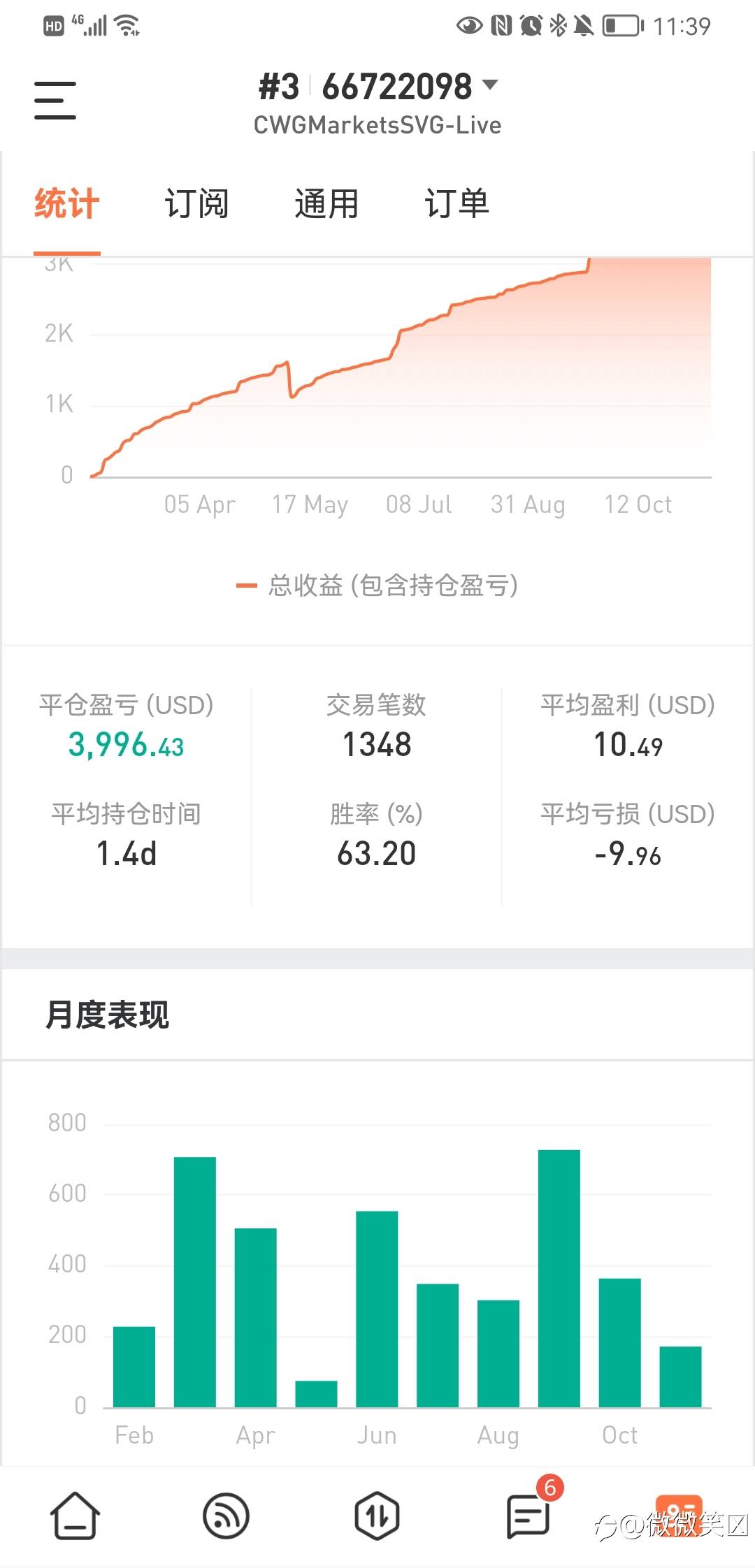Tap the 月度表现 section heading

click(107, 1015)
